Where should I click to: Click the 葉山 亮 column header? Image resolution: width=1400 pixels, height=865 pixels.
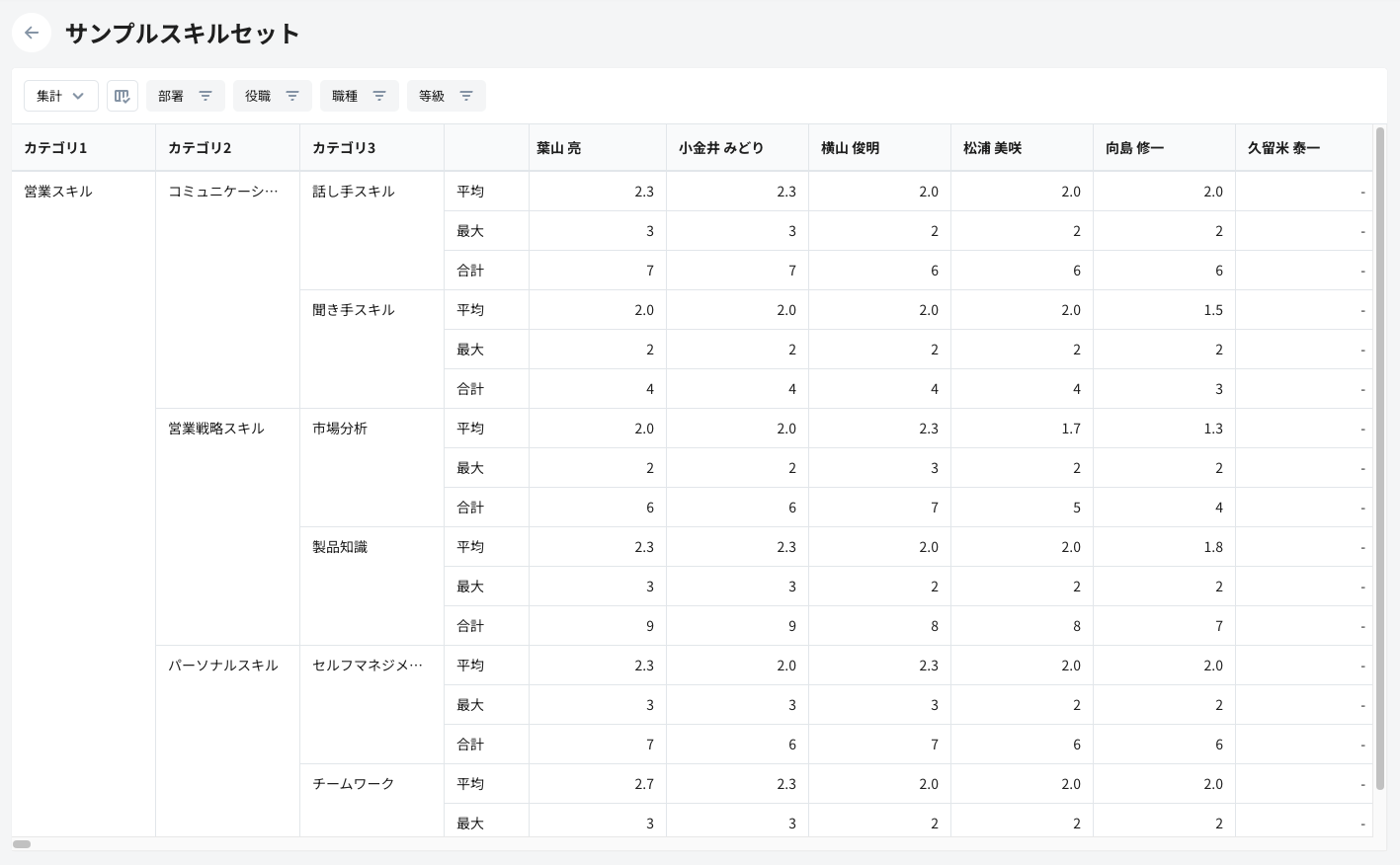point(559,148)
